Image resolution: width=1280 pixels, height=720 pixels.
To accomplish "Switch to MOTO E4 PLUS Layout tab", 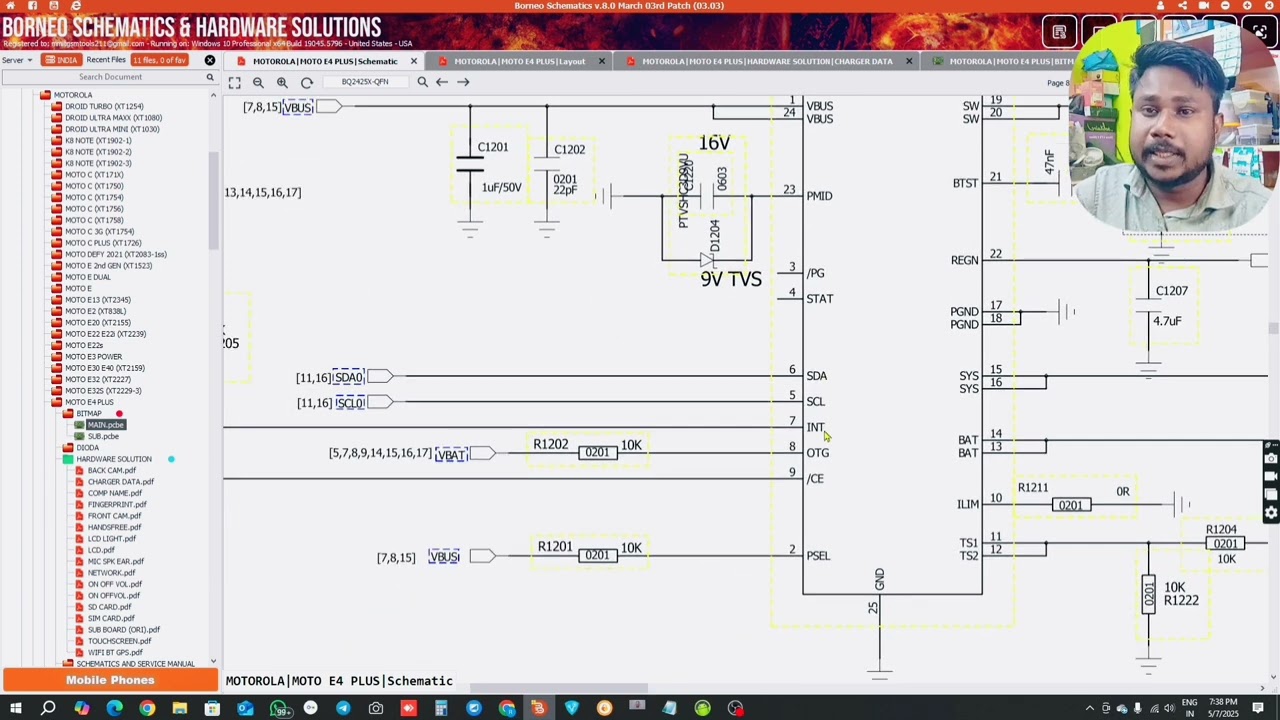I will point(519,61).
